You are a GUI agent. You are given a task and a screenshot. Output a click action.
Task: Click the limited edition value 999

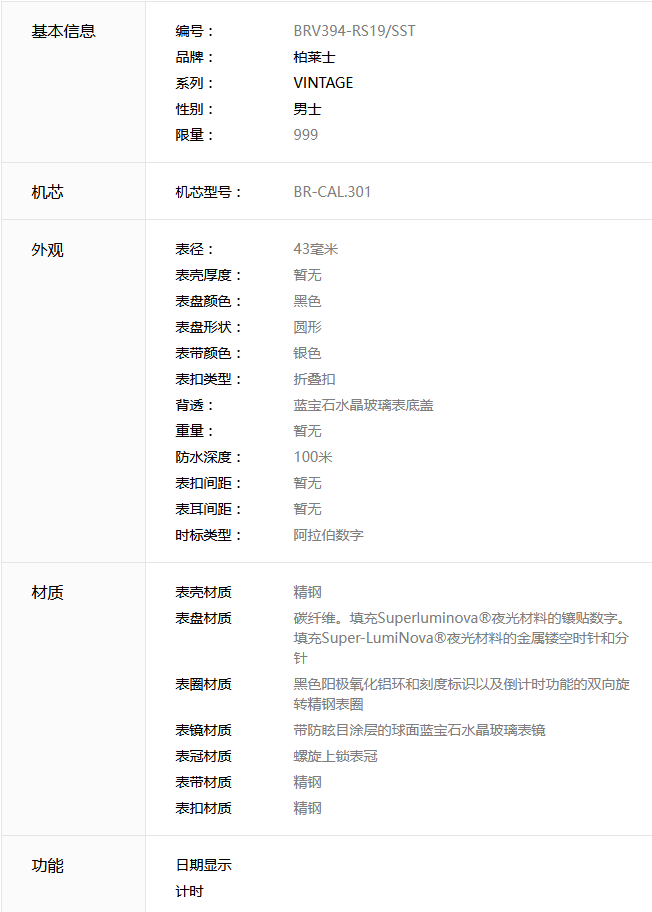(305, 135)
